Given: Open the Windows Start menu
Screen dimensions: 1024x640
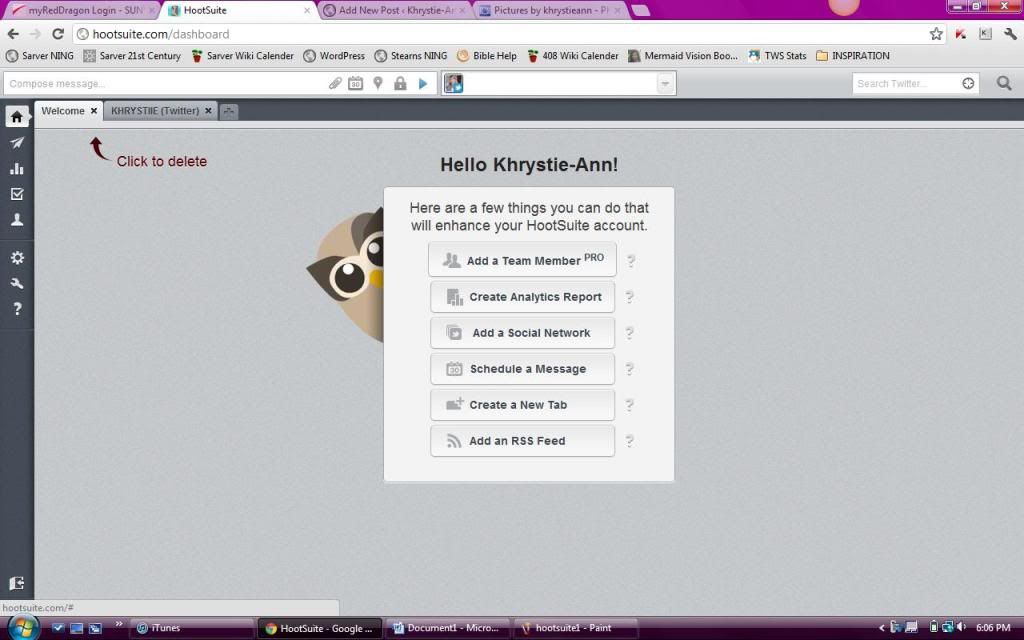Looking at the screenshot, I should coord(24,628).
